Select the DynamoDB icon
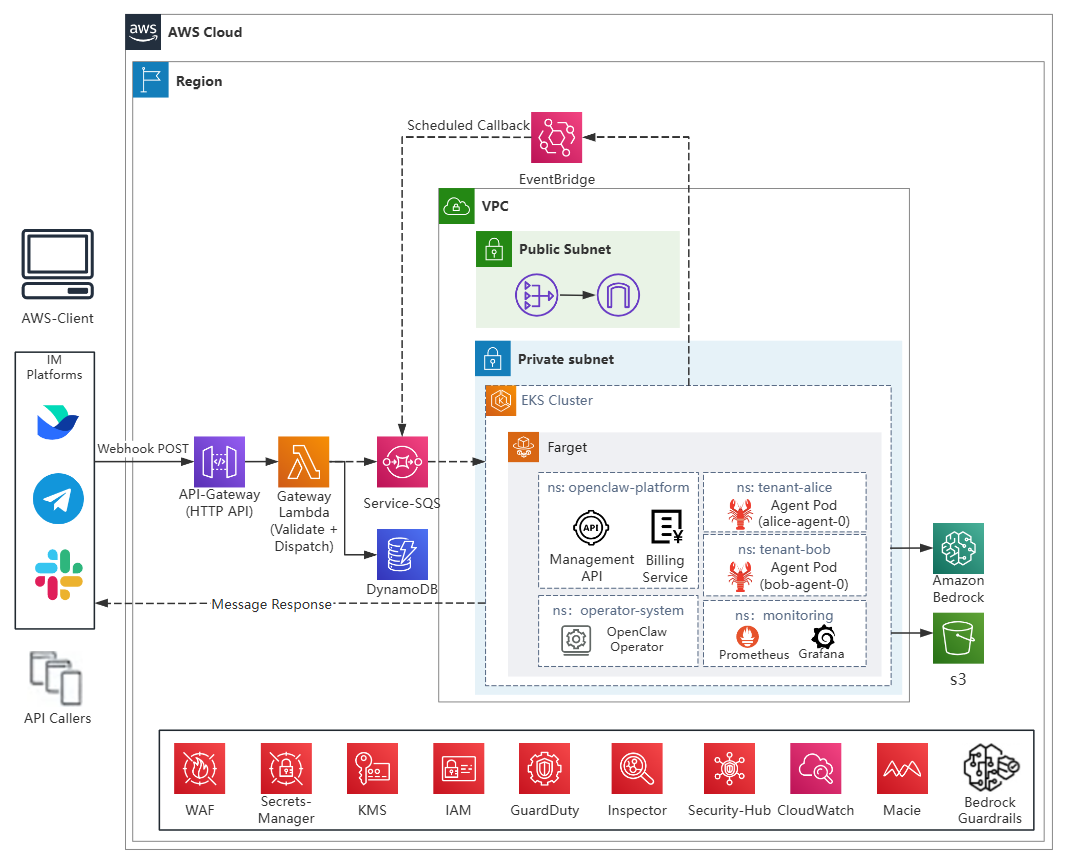Image resolution: width=1065 pixels, height=864 pixels. [x=402, y=554]
